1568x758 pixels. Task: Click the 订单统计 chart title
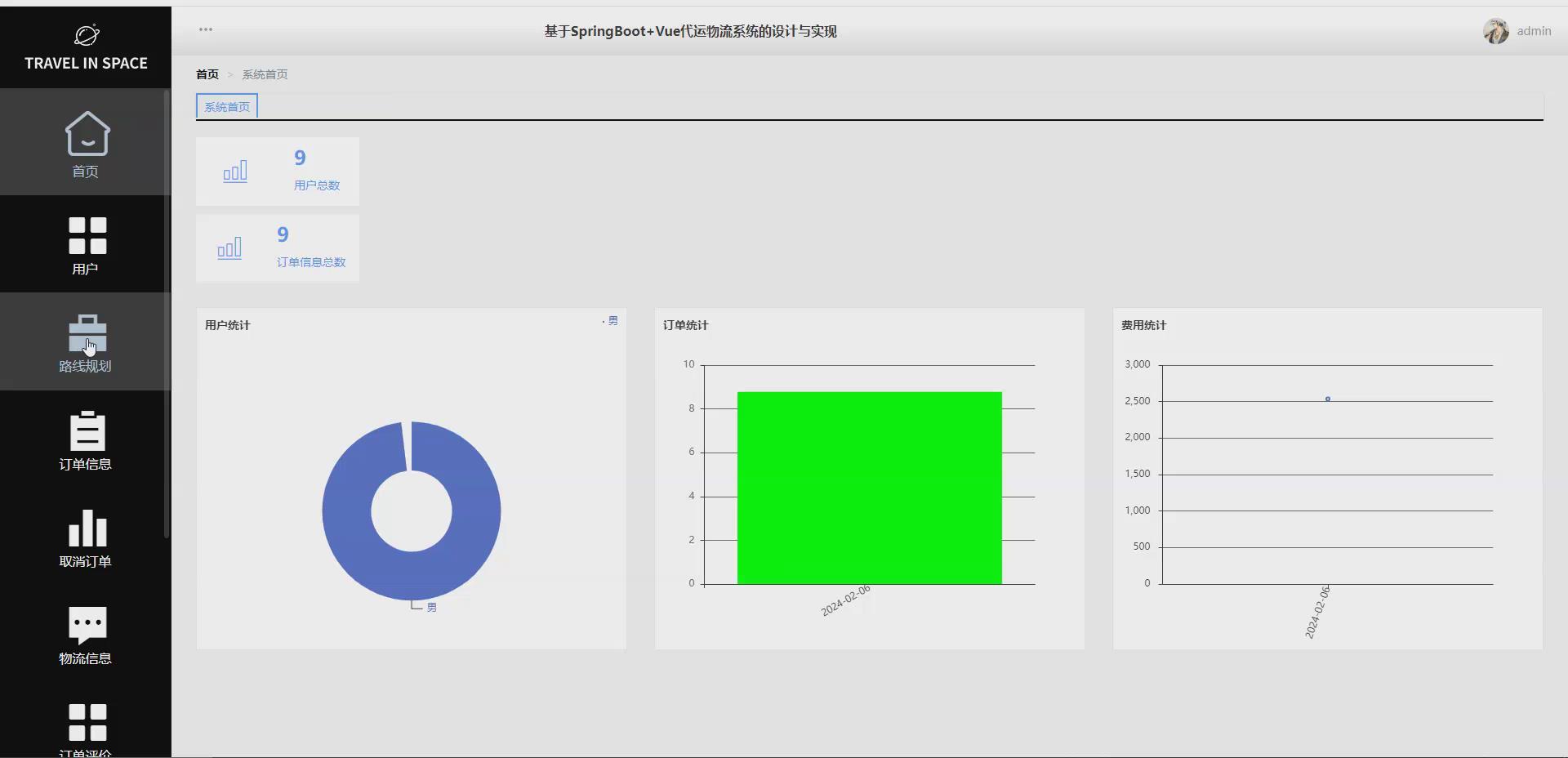[686, 325]
